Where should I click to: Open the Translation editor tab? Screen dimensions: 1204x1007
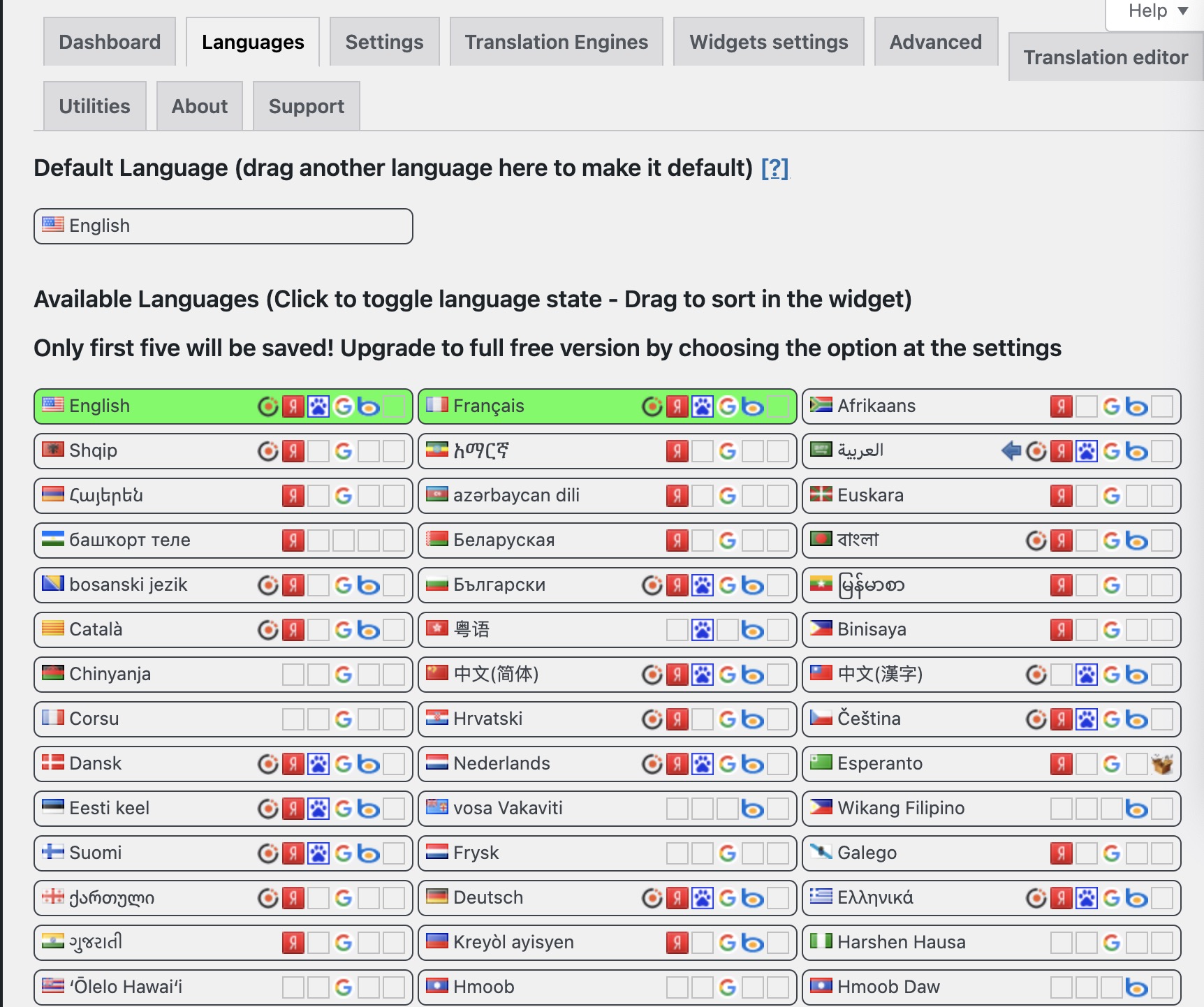[x=1105, y=57]
